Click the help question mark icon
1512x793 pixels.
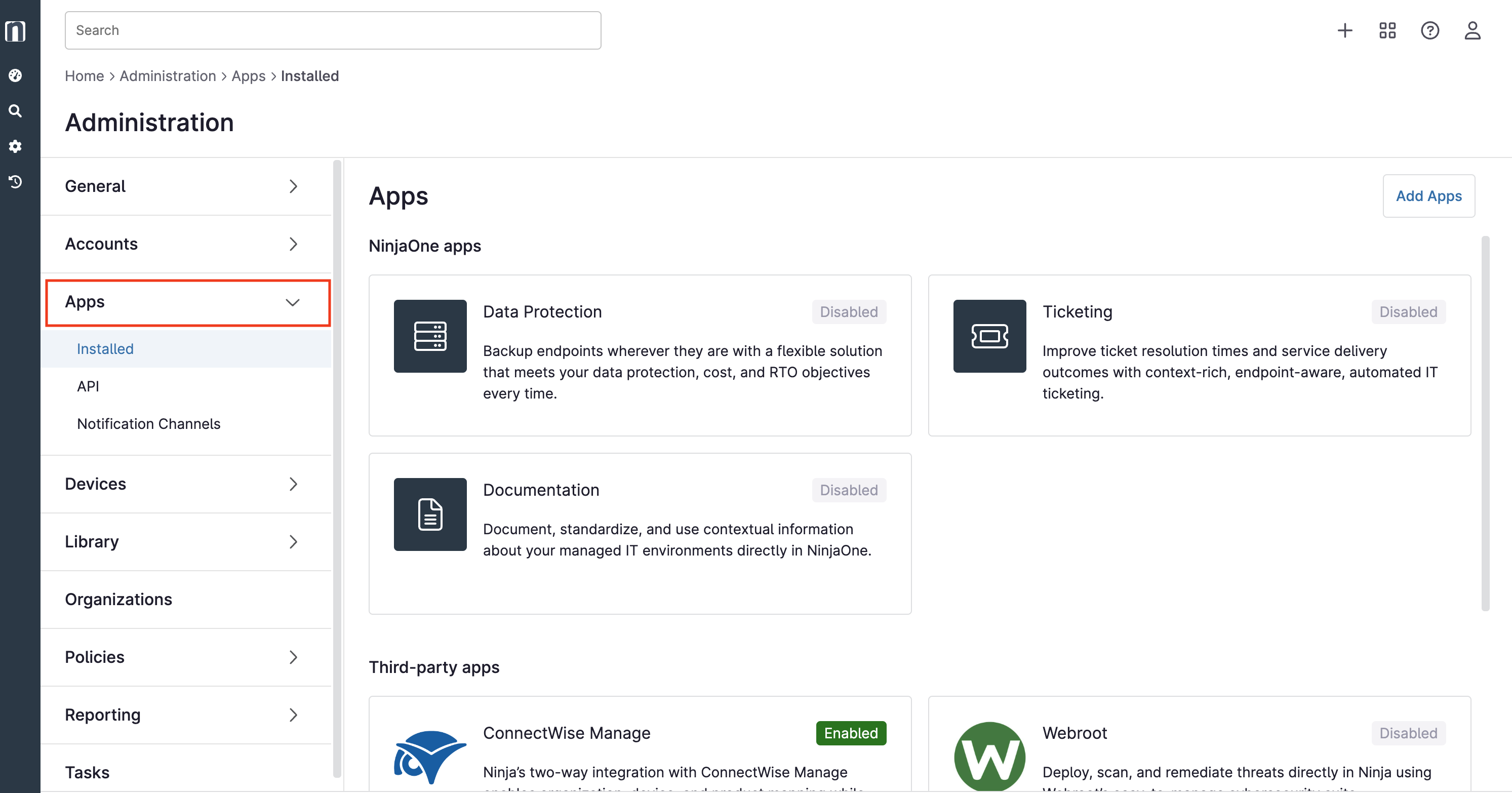click(1430, 30)
